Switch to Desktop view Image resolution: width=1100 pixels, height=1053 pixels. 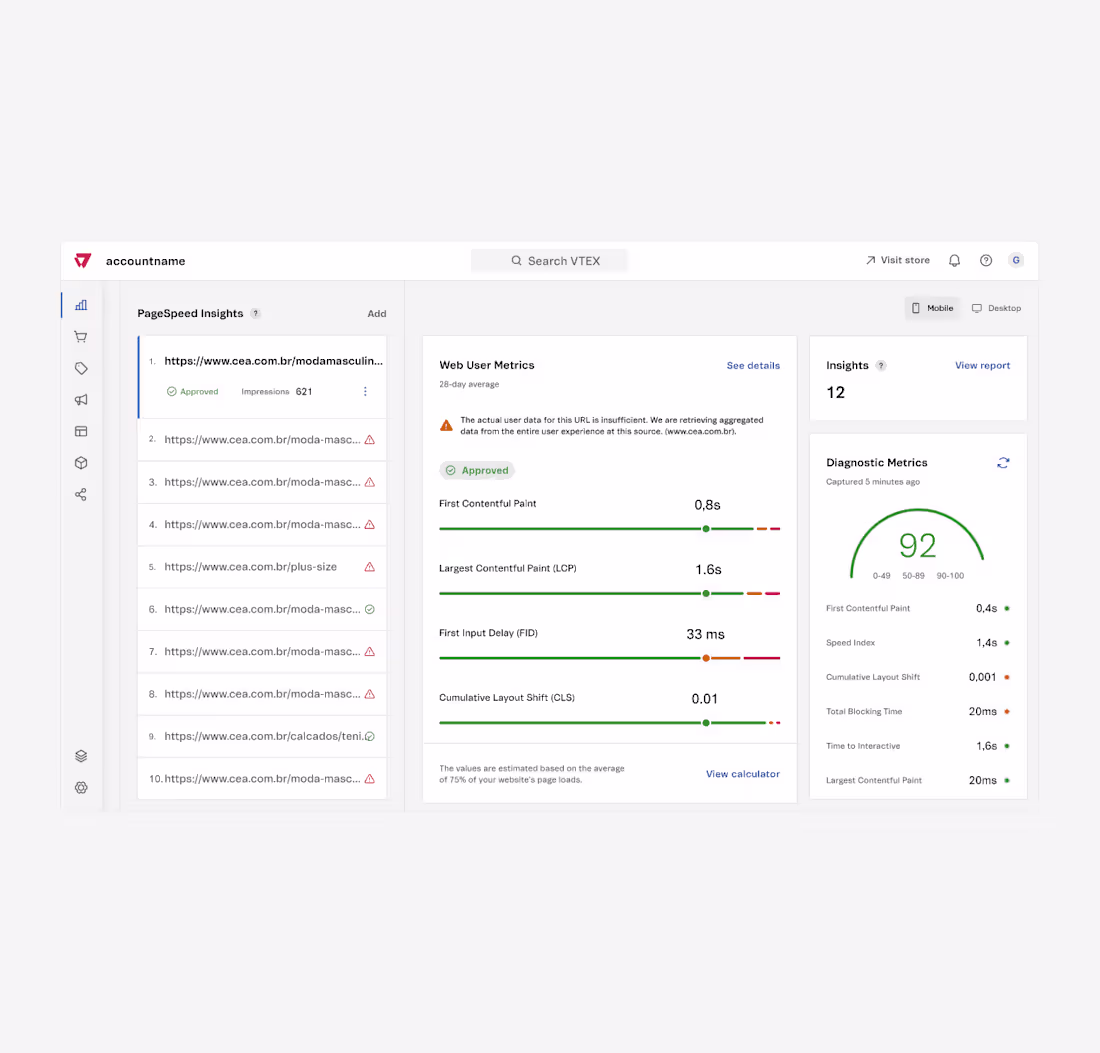pos(996,308)
